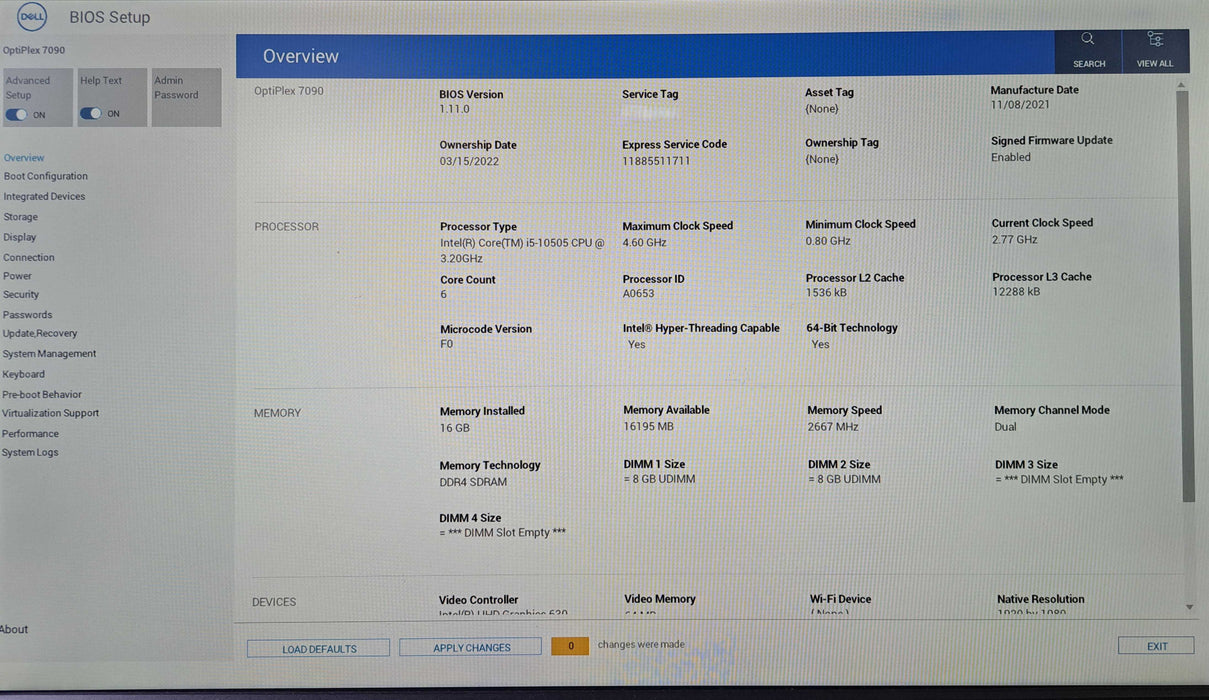Screen dimensions: 1209x700
Task: Open Passwords settings
Action: pyautogui.click(x=27, y=315)
